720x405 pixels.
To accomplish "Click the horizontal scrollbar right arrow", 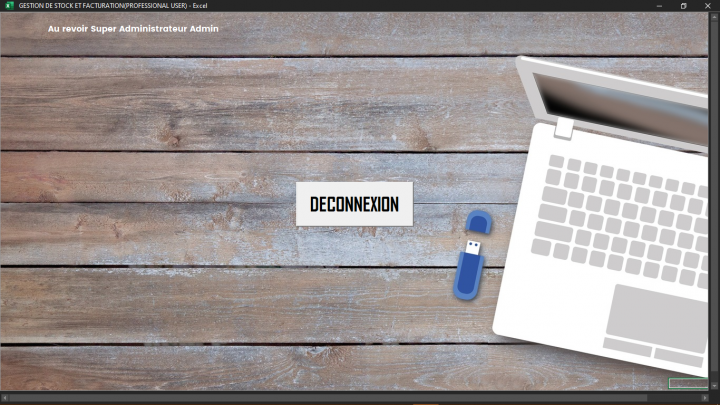I will click(x=704, y=397).
